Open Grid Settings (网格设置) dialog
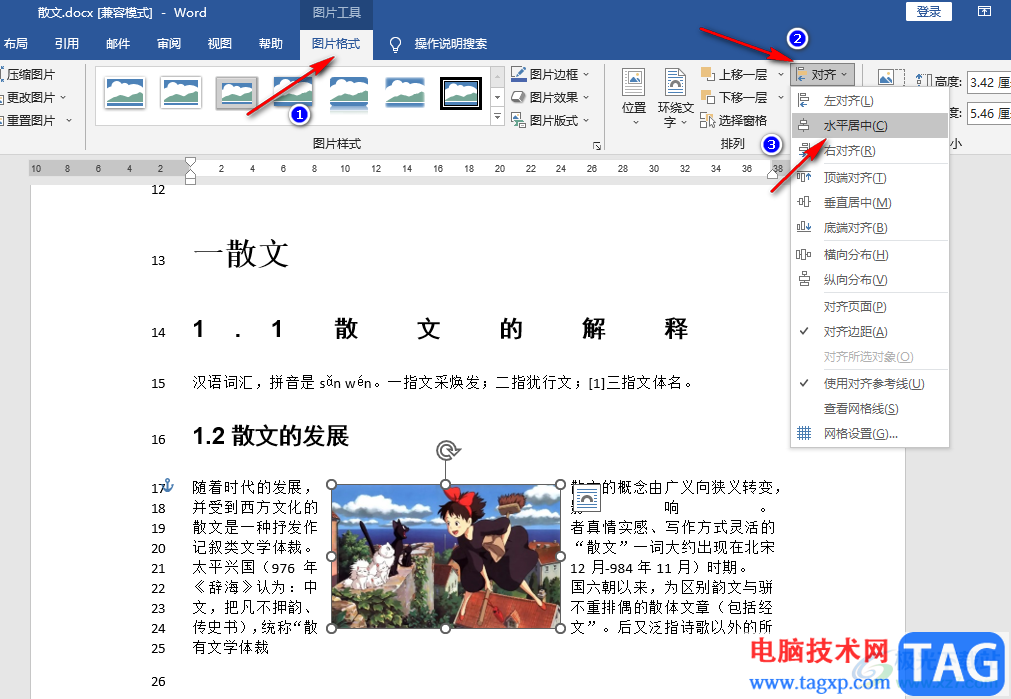 click(x=860, y=434)
